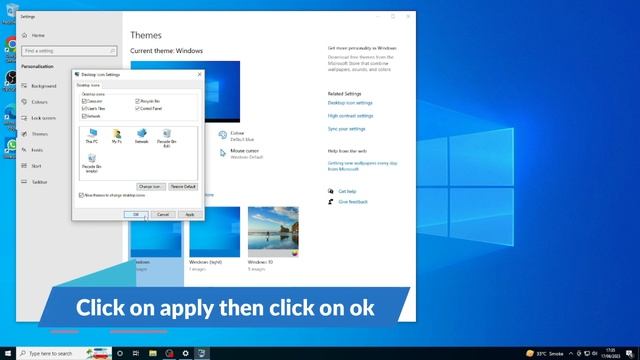640x360 pixels.
Task: Open Task View on the taskbar
Action: pos(136,353)
